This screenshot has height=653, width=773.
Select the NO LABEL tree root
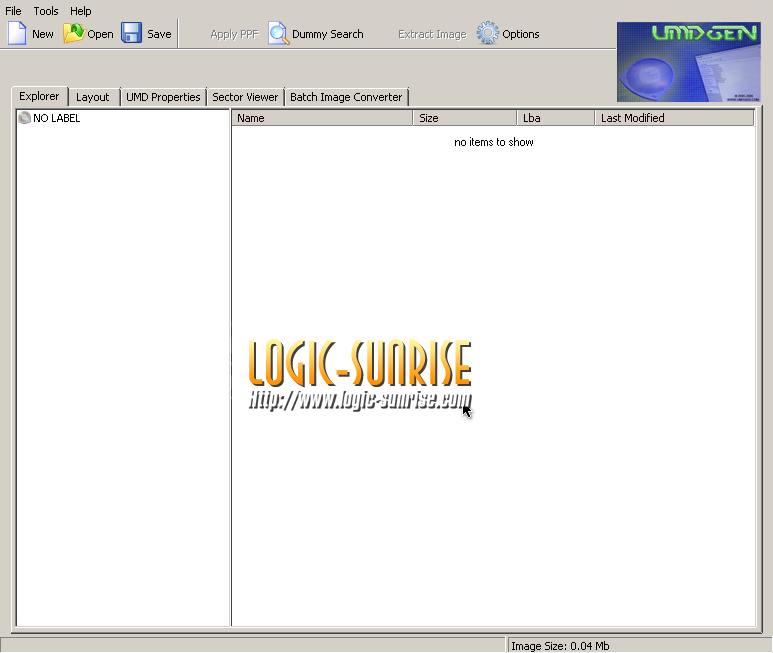click(57, 118)
